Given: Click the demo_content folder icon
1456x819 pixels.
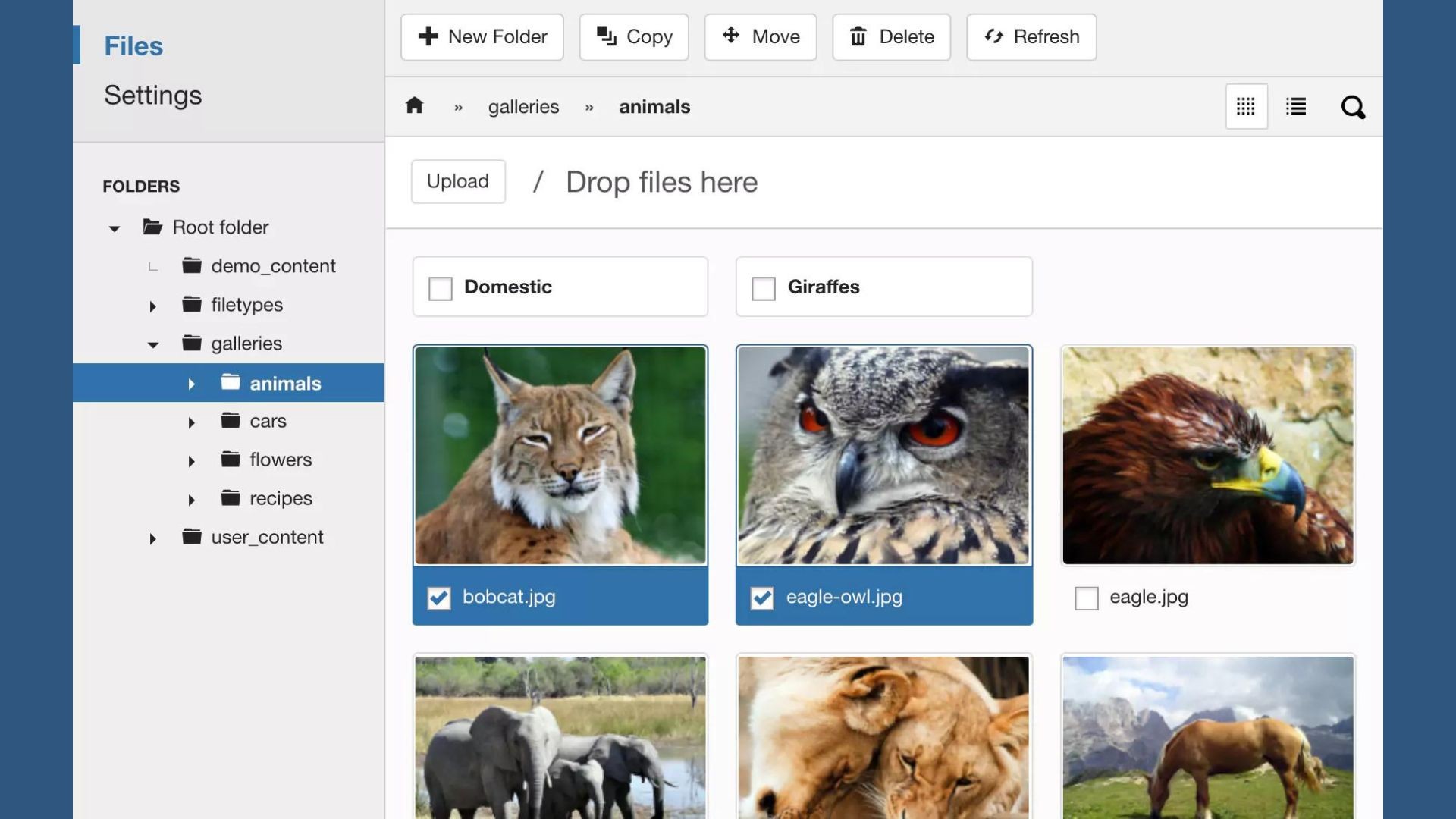Looking at the screenshot, I should [x=192, y=265].
